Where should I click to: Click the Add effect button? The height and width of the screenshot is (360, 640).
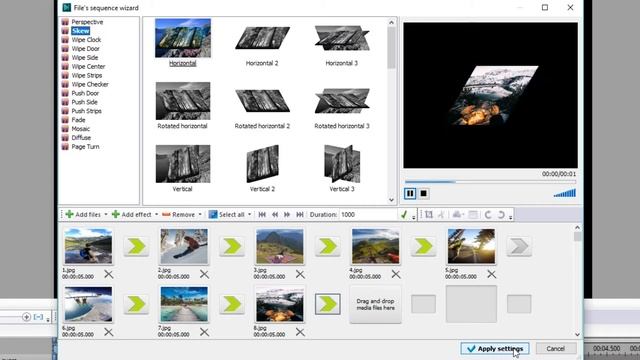pos(131,215)
